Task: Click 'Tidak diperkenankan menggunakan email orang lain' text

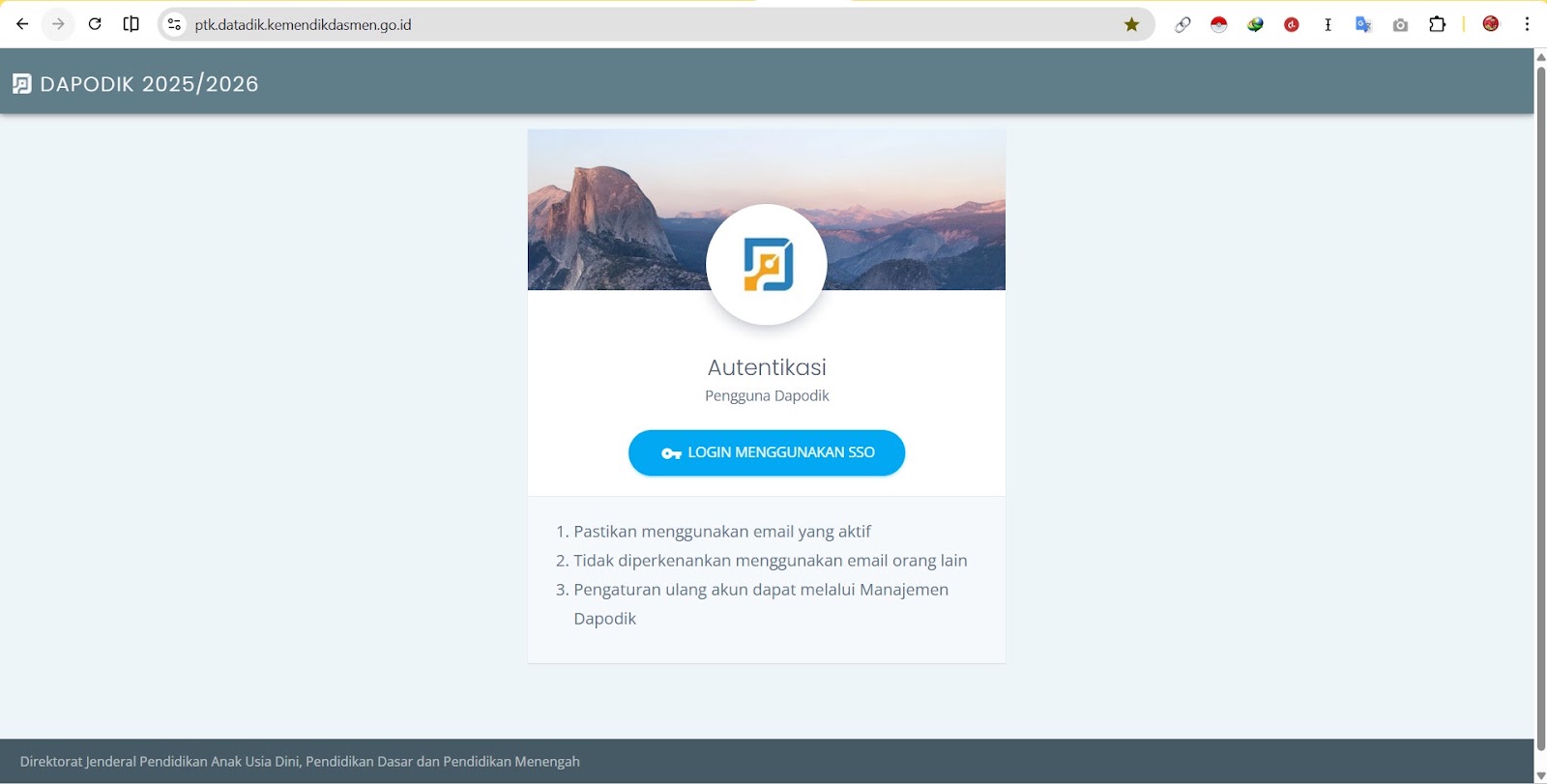Action: point(771,561)
